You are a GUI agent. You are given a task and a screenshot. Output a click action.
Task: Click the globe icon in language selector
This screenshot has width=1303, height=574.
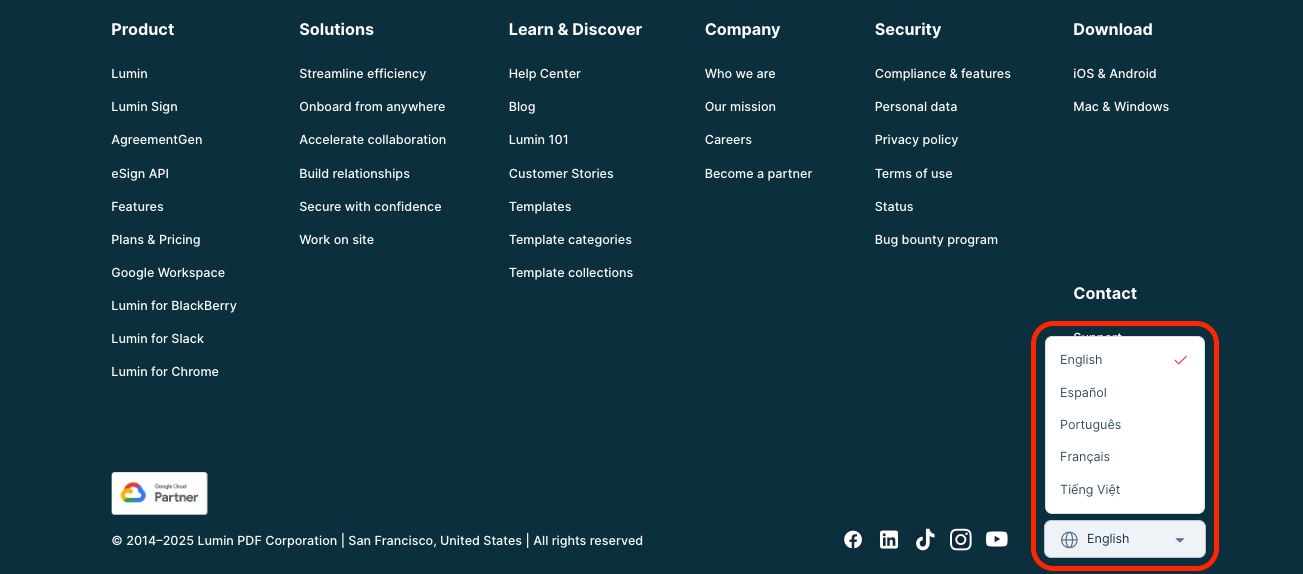point(1069,539)
